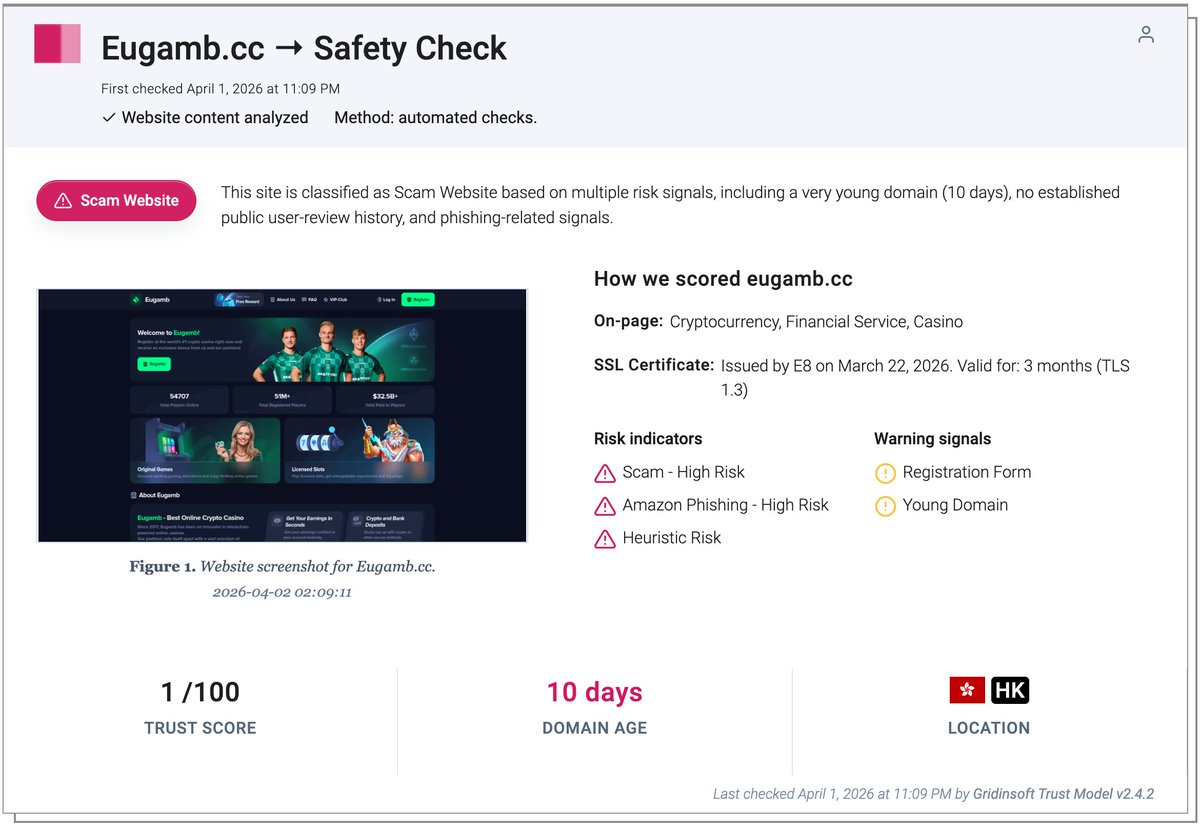This screenshot has width=1200, height=826.
Task: Click the Scam High Risk warning triangle icon
Action: pyautogui.click(x=605, y=473)
